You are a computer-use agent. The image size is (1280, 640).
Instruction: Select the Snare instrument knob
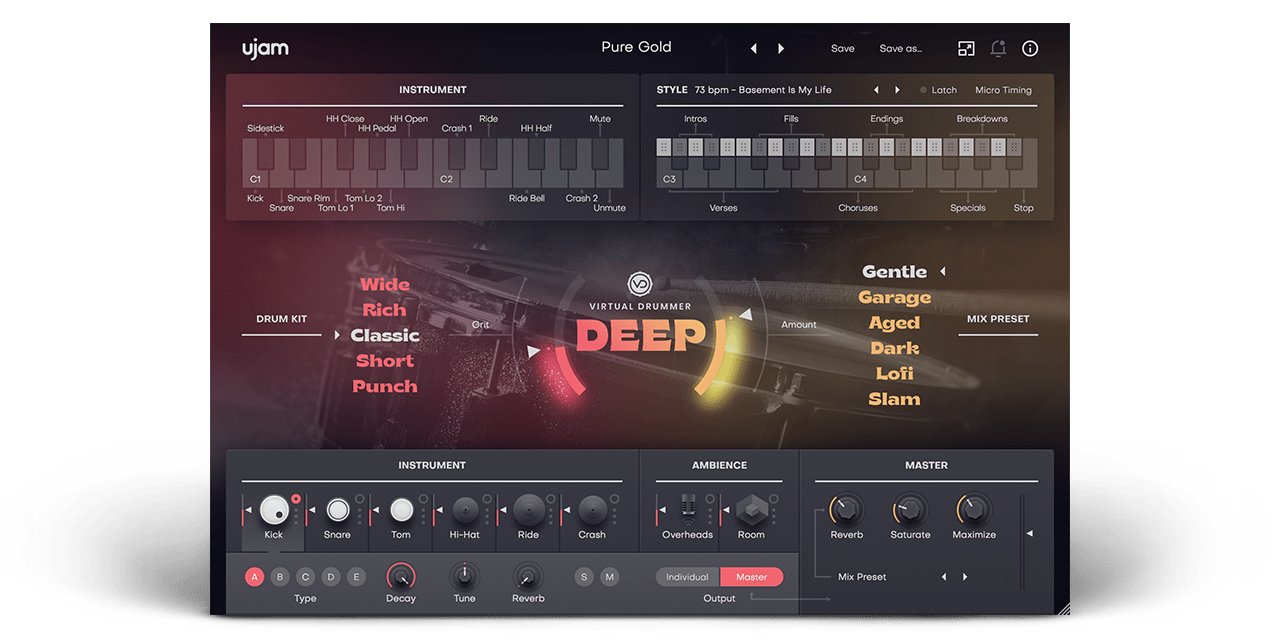[x=337, y=508]
